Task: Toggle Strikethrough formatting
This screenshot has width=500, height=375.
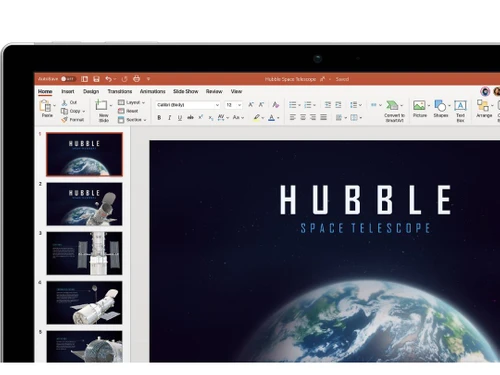Action: click(190, 117)
